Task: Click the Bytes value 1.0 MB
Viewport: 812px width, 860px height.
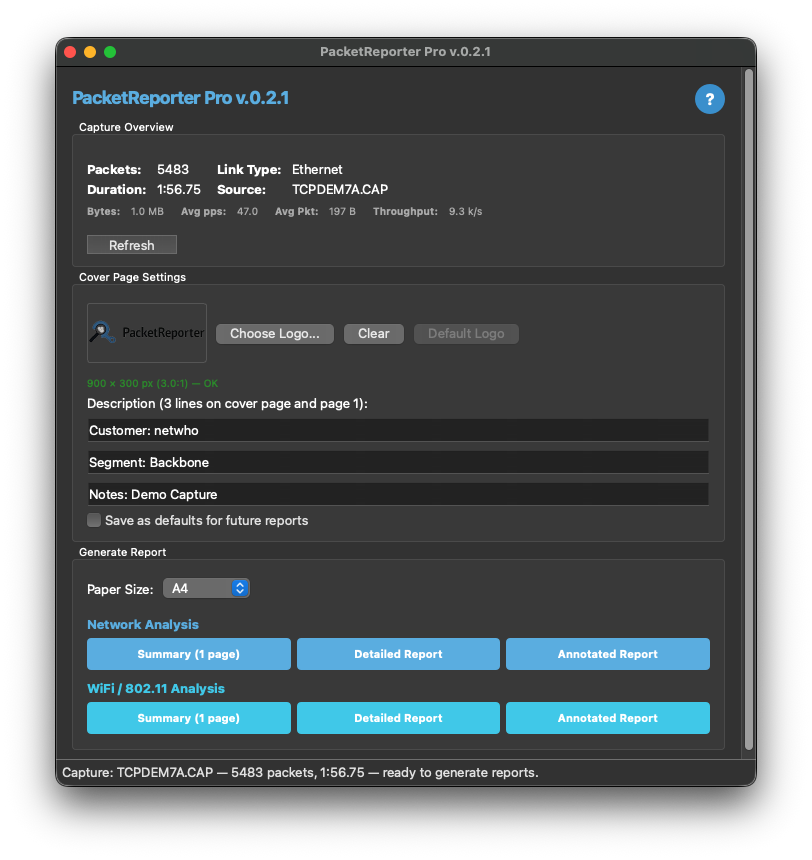Action: coord(147,211)
